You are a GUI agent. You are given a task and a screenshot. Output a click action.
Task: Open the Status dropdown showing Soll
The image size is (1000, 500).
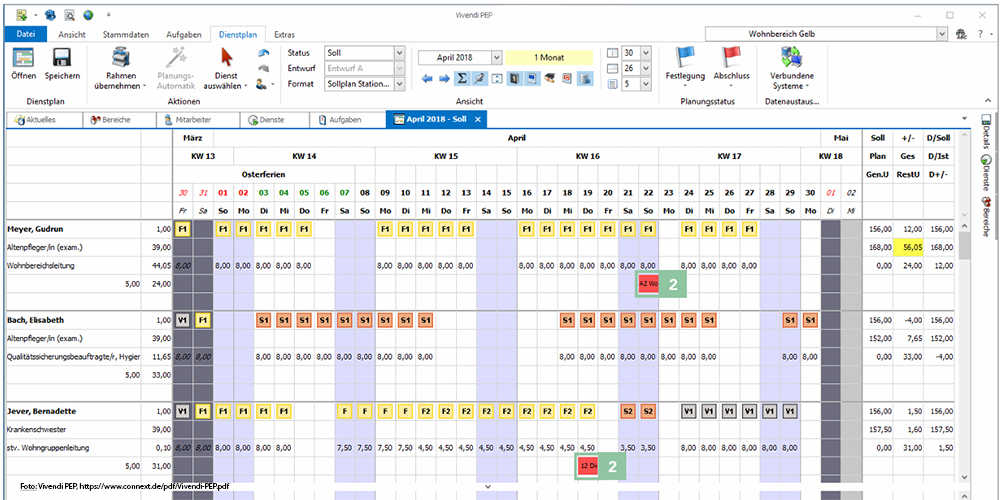coord(399,53)
